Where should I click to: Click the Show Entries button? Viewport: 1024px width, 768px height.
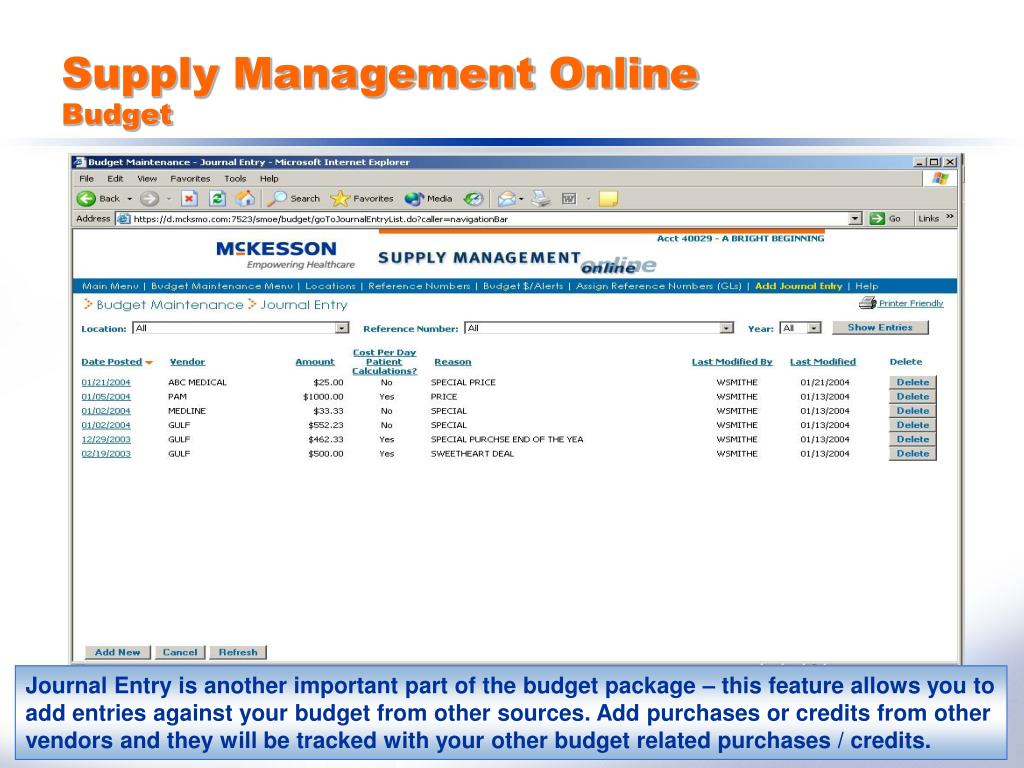(880, 328)
